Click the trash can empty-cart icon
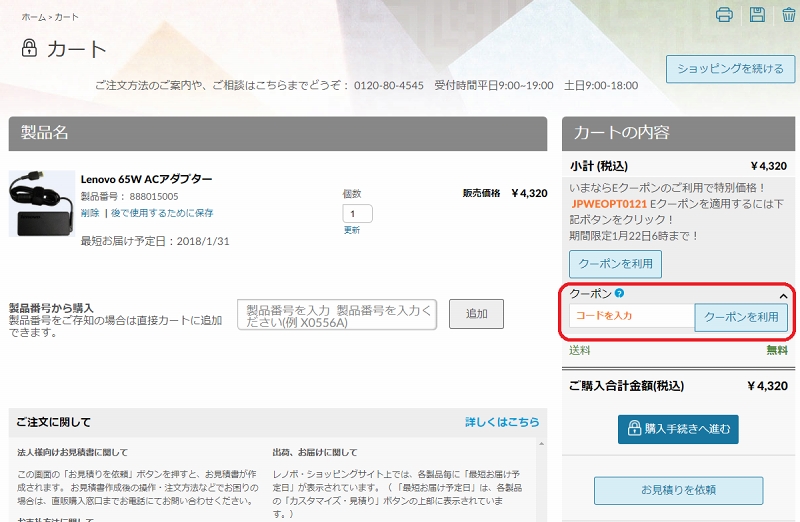Screen dimensions: 800x522 coord(789,14)
